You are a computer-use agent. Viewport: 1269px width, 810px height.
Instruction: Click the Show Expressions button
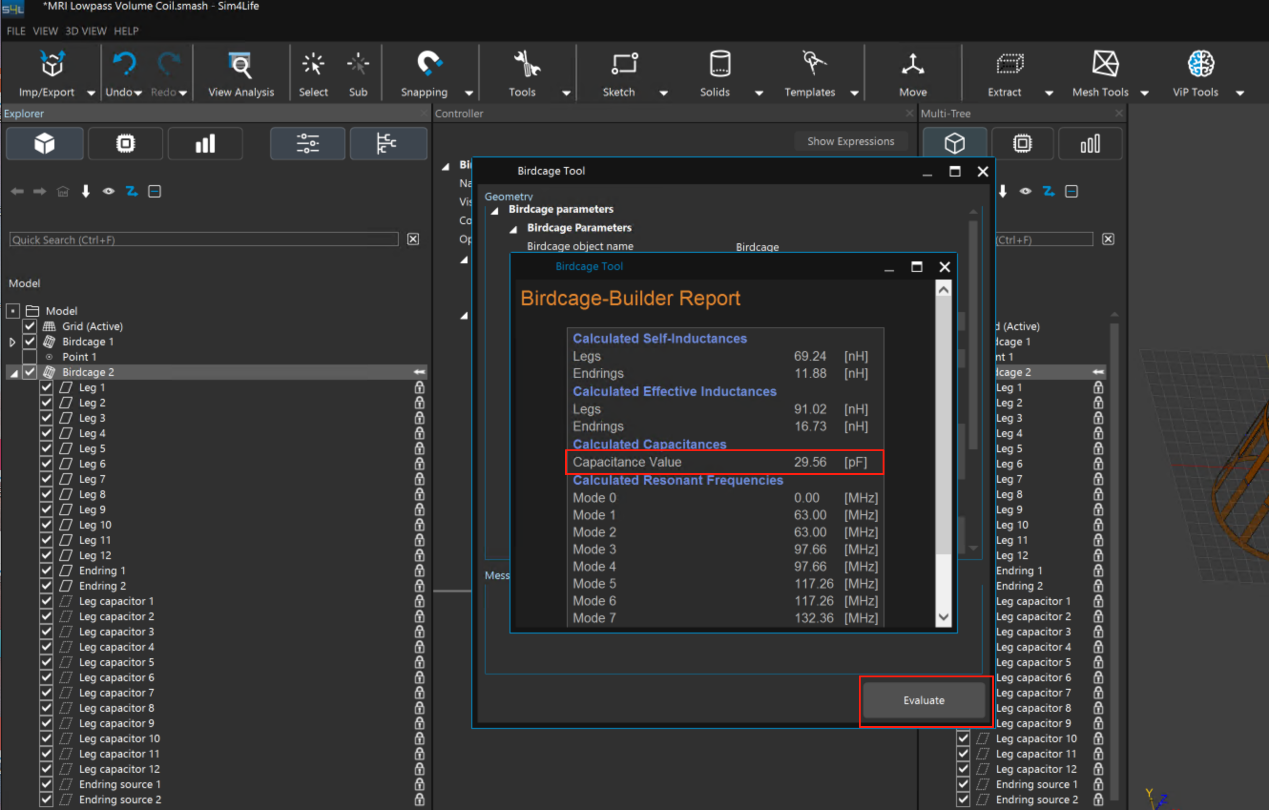(x=850, y=141)
